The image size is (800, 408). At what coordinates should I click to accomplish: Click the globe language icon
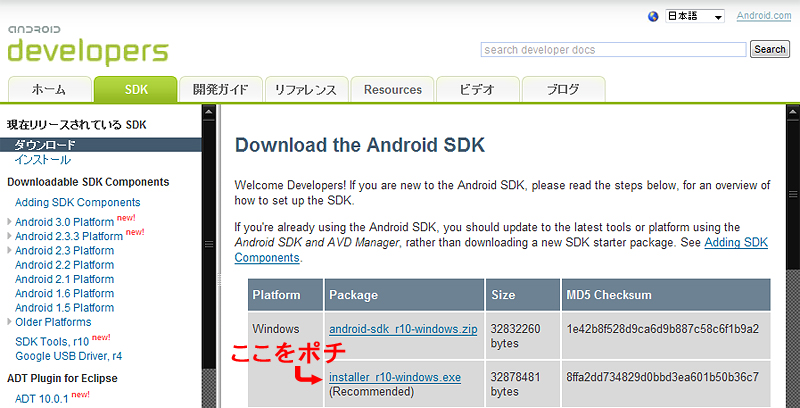(653, 16)
